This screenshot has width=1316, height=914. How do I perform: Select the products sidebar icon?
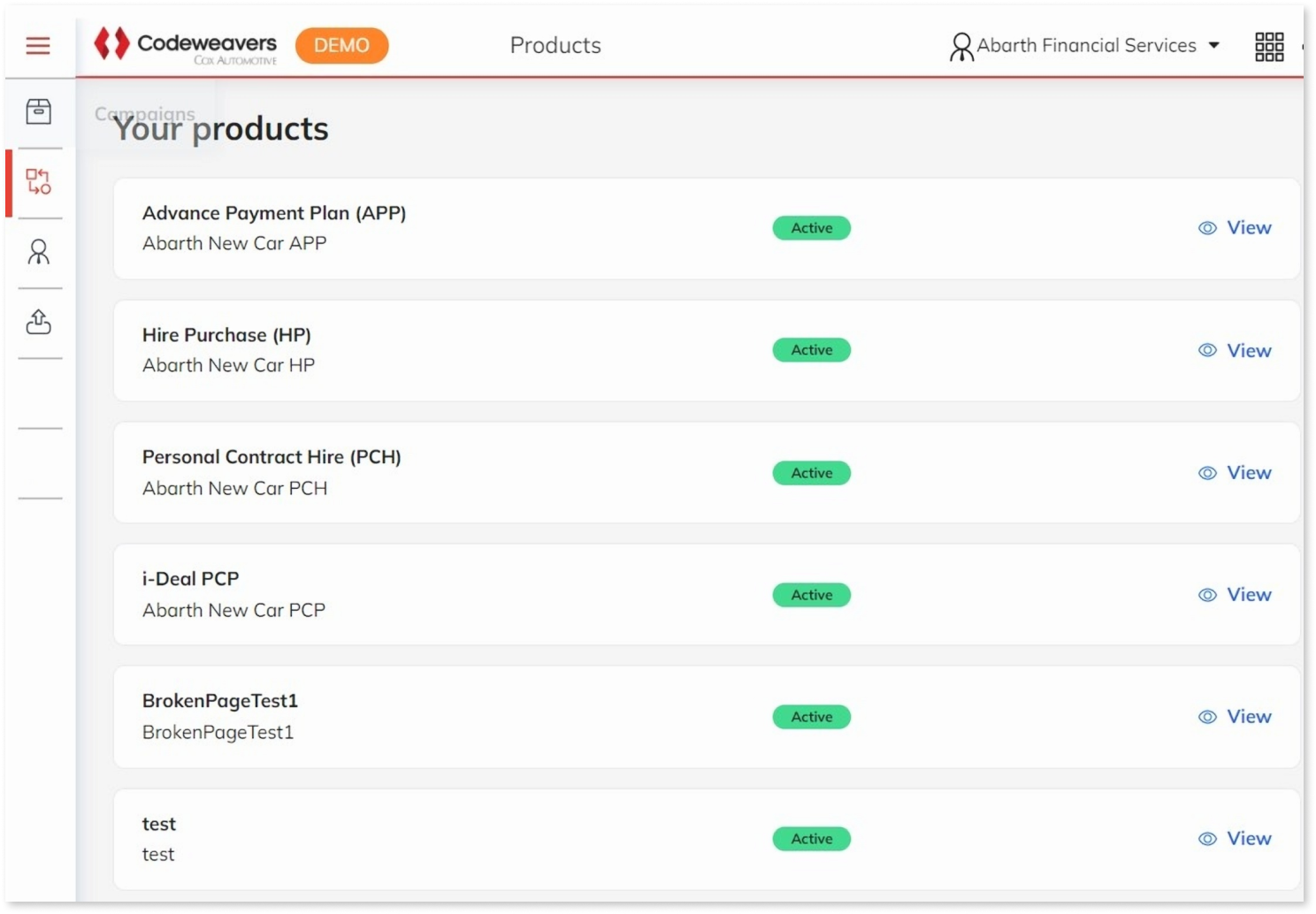click(x=38, y=182)
